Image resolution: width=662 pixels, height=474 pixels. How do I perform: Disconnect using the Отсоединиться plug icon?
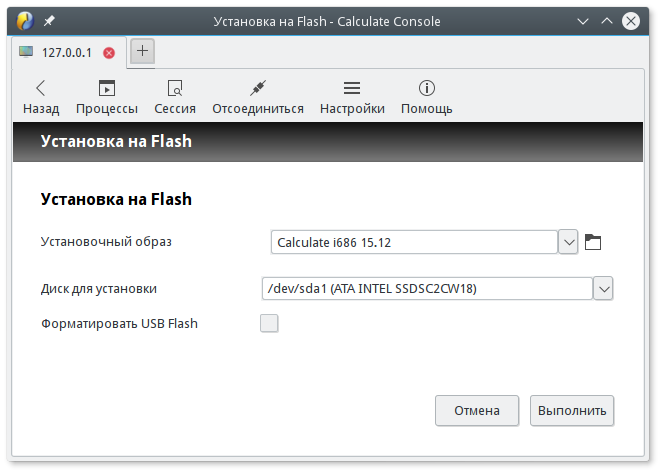tap(258, 88)
